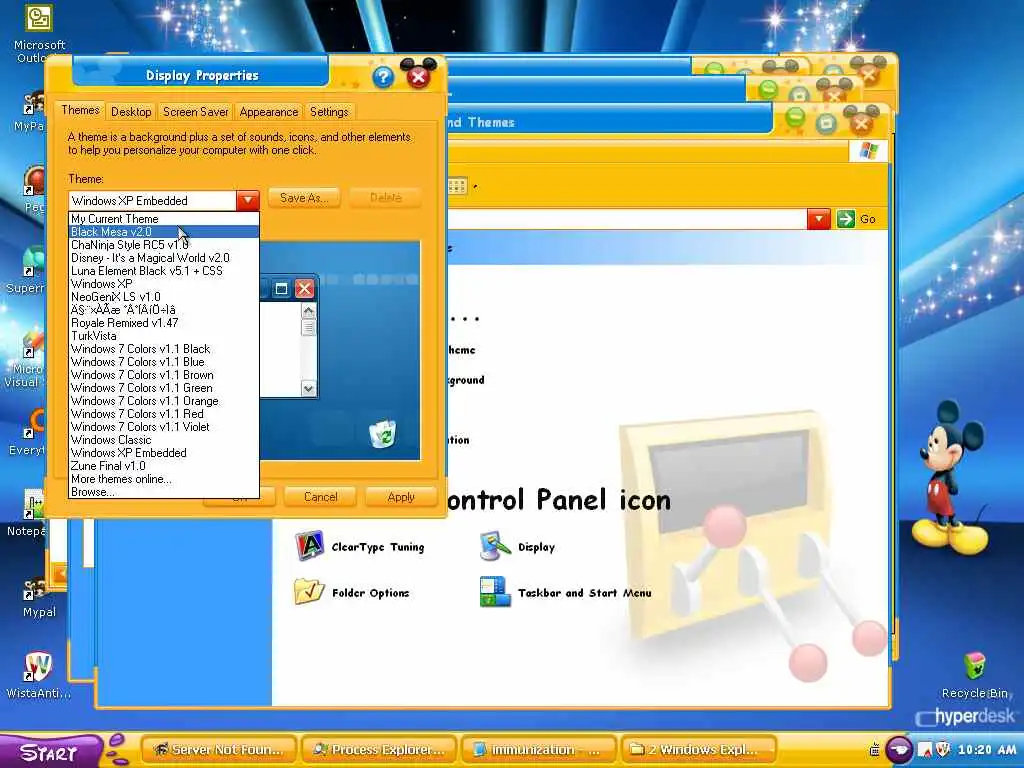Click Browse... at list bottom
Screen dimensions: 1024x768
tap(164, 492)
